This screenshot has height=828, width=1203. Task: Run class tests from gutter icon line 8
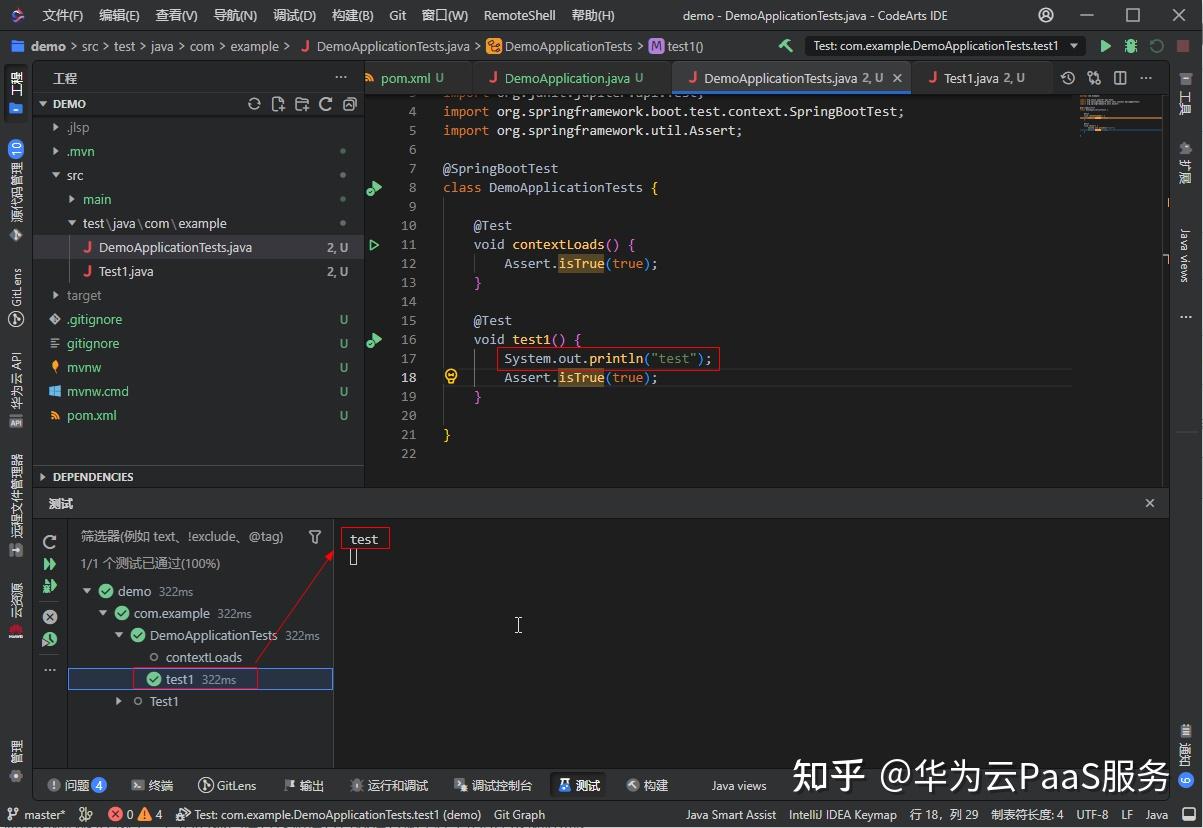(x=374, y=188)
